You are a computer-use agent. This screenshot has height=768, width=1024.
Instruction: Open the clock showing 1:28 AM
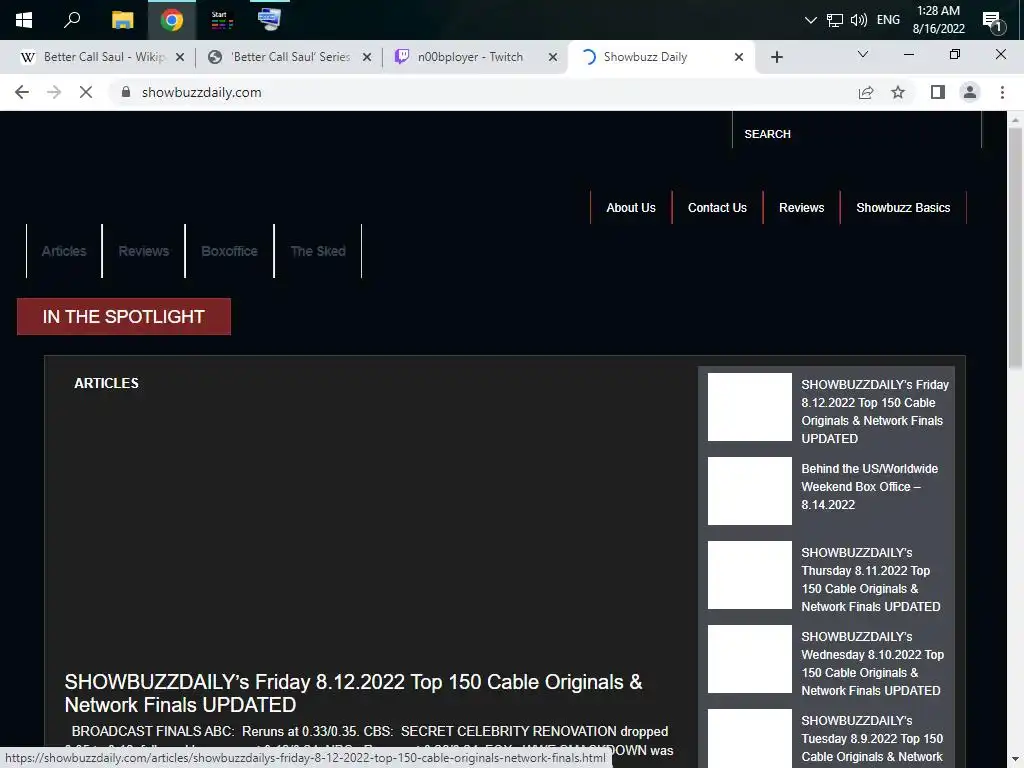pyautogui.click(x=938, y=20)
